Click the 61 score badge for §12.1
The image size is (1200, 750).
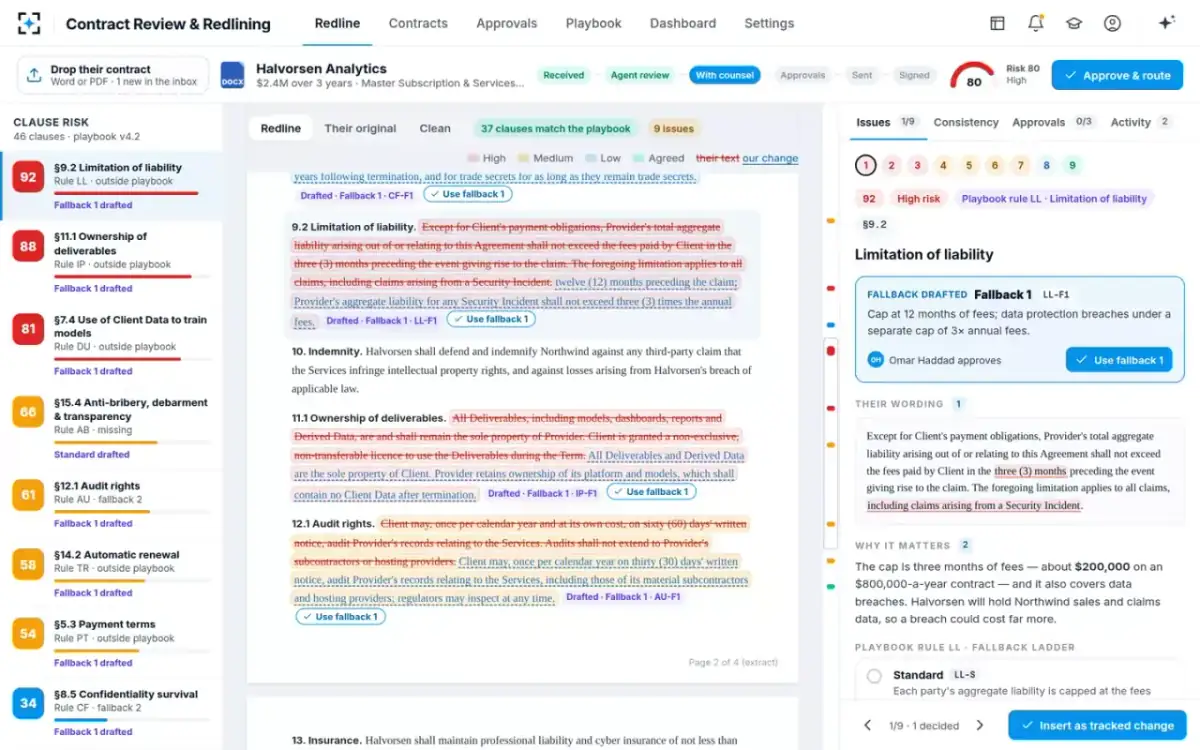(28, 494)
